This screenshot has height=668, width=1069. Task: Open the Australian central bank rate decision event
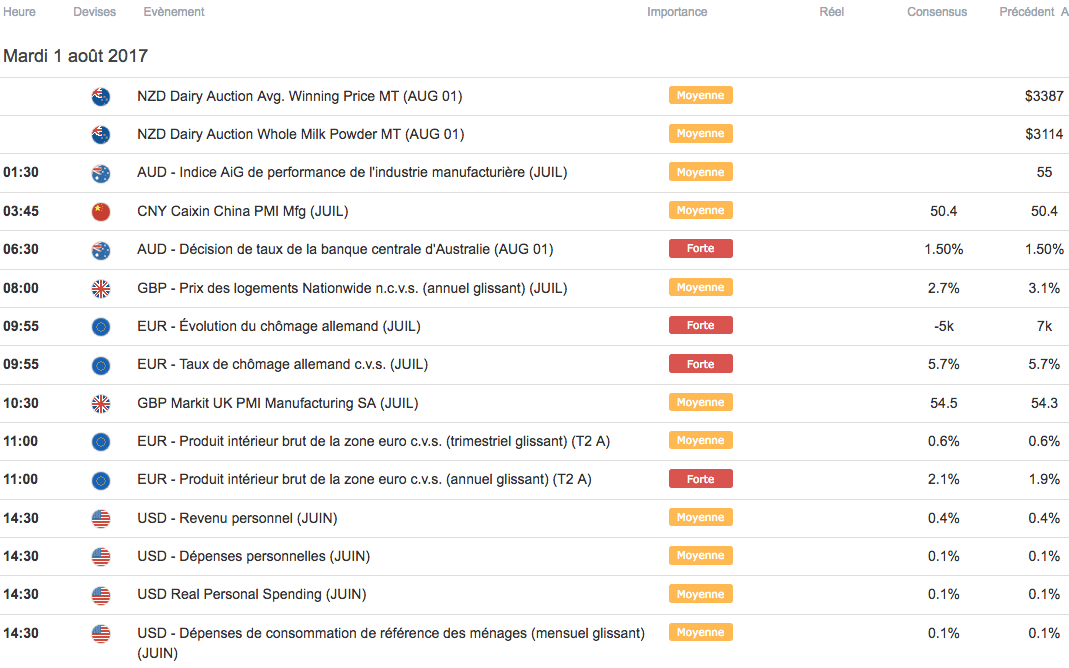pos(345,249)
